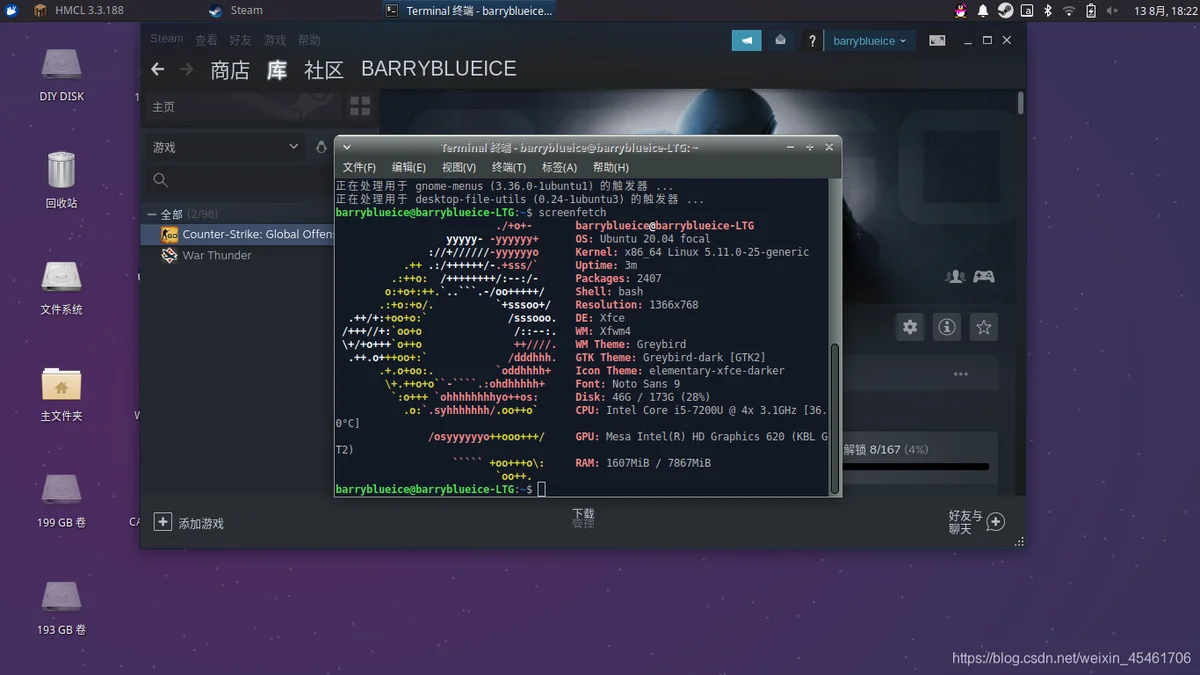1200x675 pixels.
Task: Open the terminal 标签(A) menu
Action: point(559,167)
